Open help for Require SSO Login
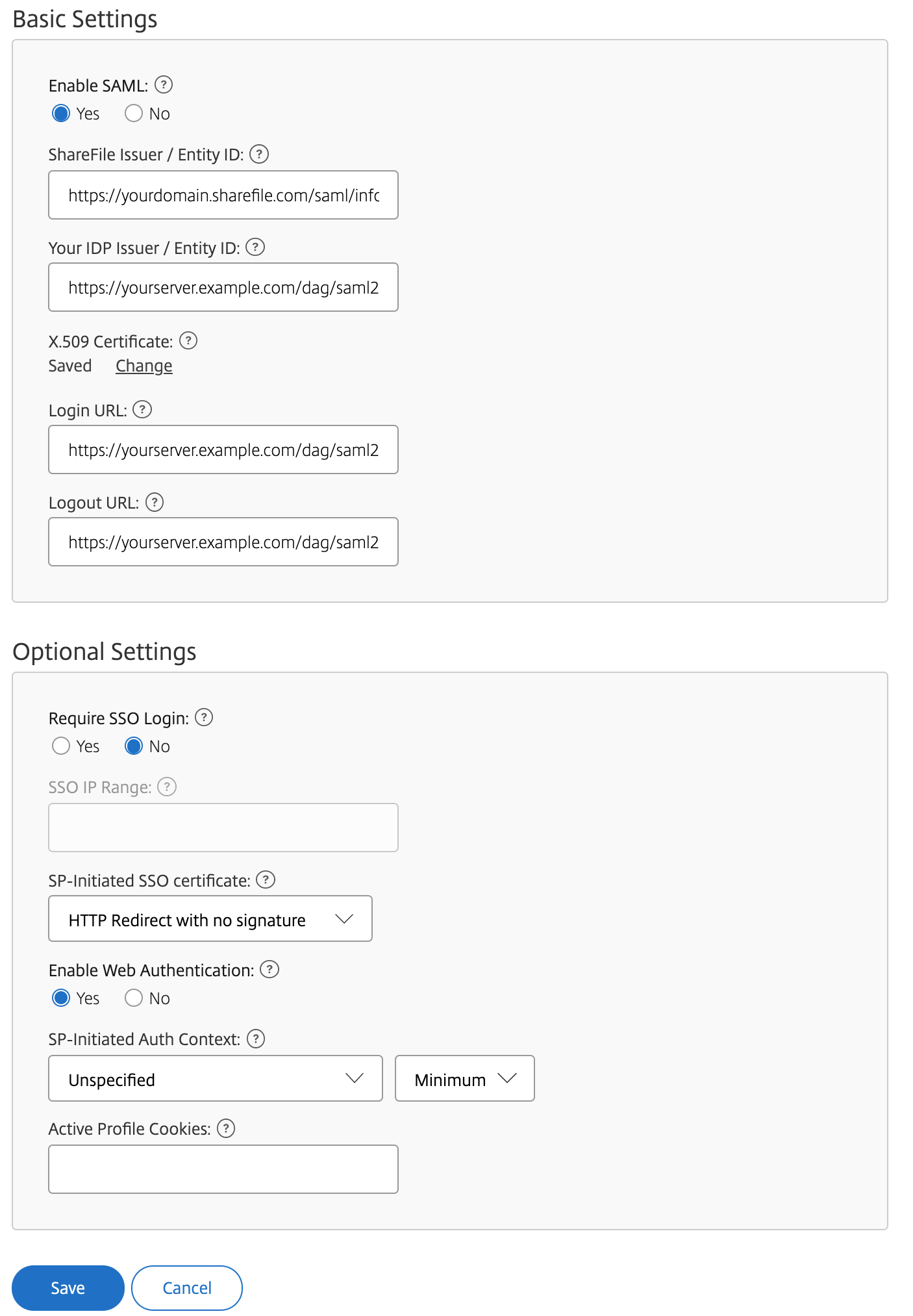913x1316 pixels. pos(205,718)
